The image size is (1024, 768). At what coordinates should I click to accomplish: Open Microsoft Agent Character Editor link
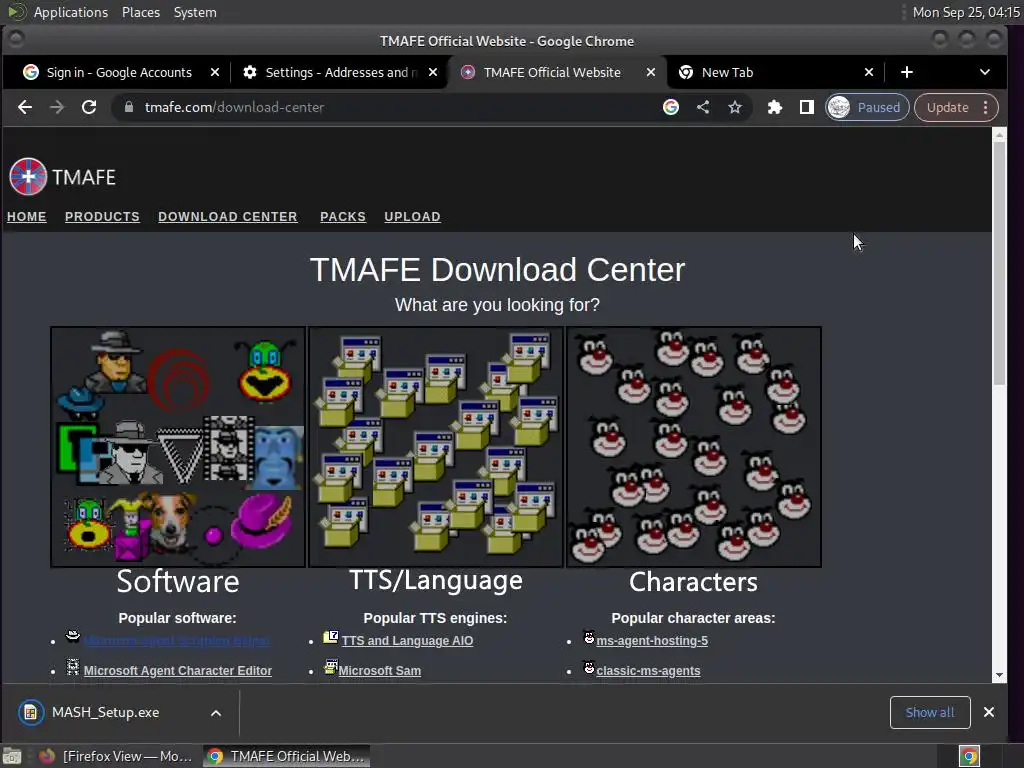(x=178, y=671)
